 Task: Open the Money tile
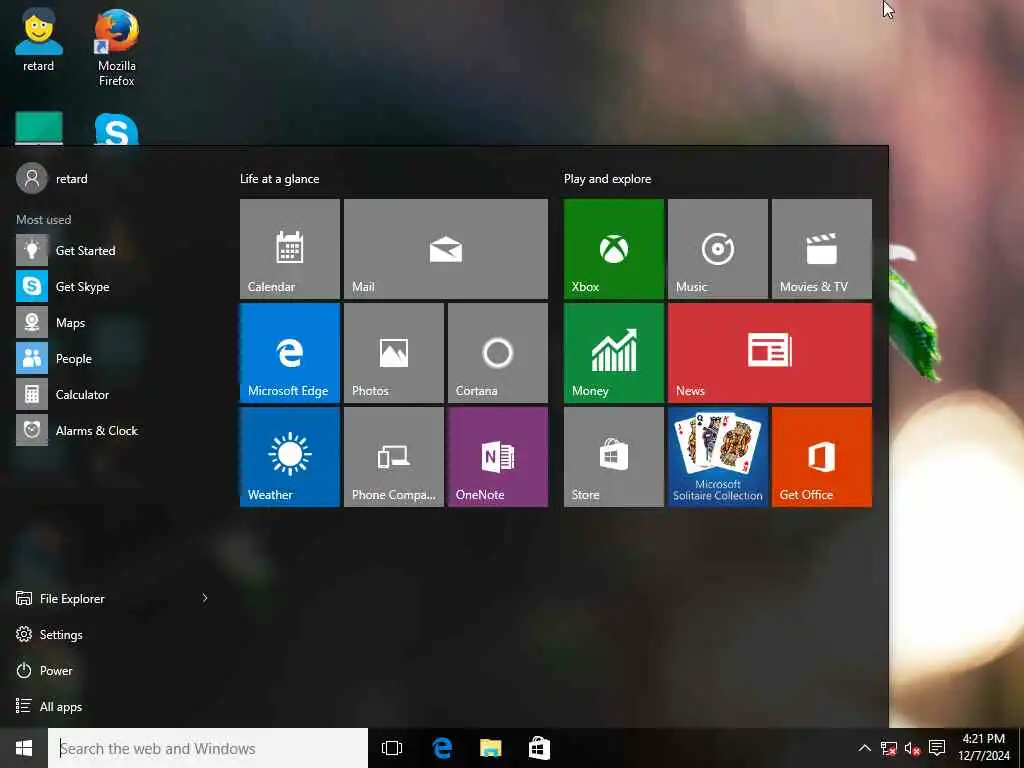click(613, 353)
